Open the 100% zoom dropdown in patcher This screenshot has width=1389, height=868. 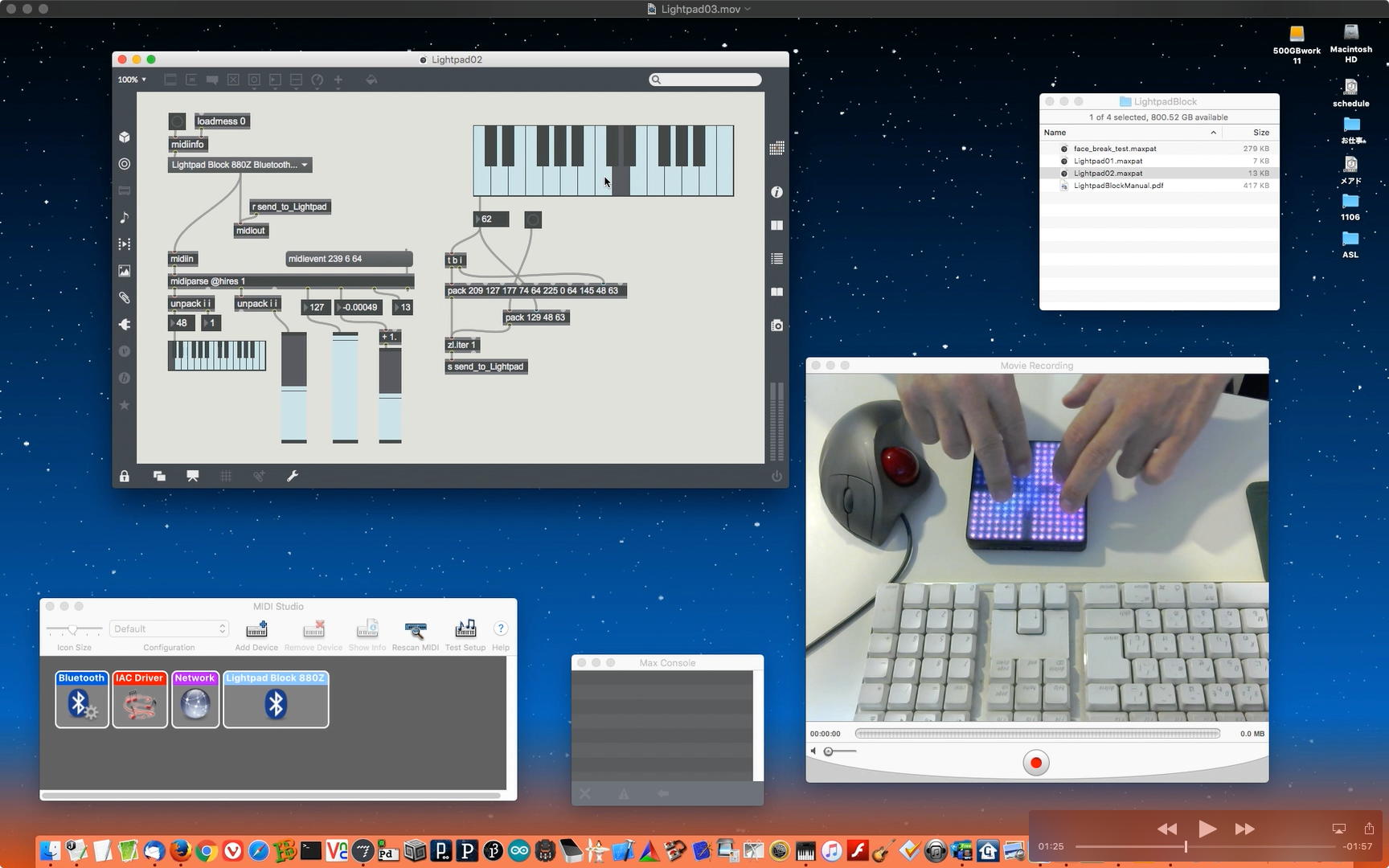click(x=132, y=80)
